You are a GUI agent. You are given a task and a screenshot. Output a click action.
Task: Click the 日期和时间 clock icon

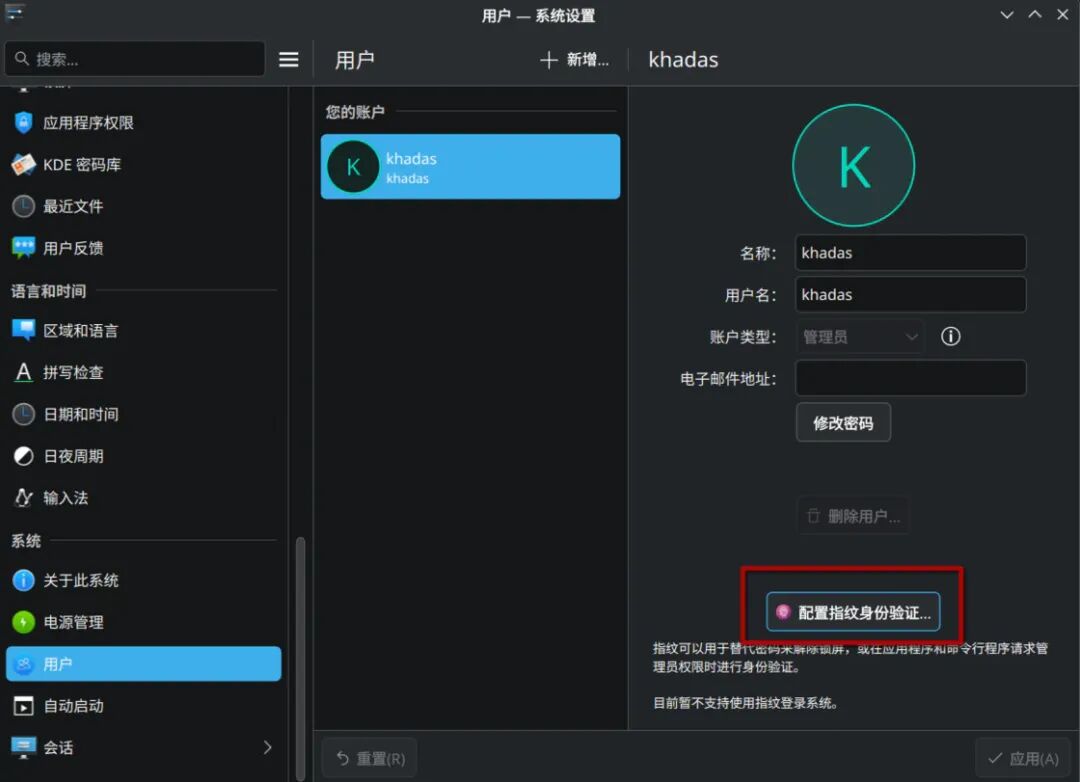[x=23, y=414]
